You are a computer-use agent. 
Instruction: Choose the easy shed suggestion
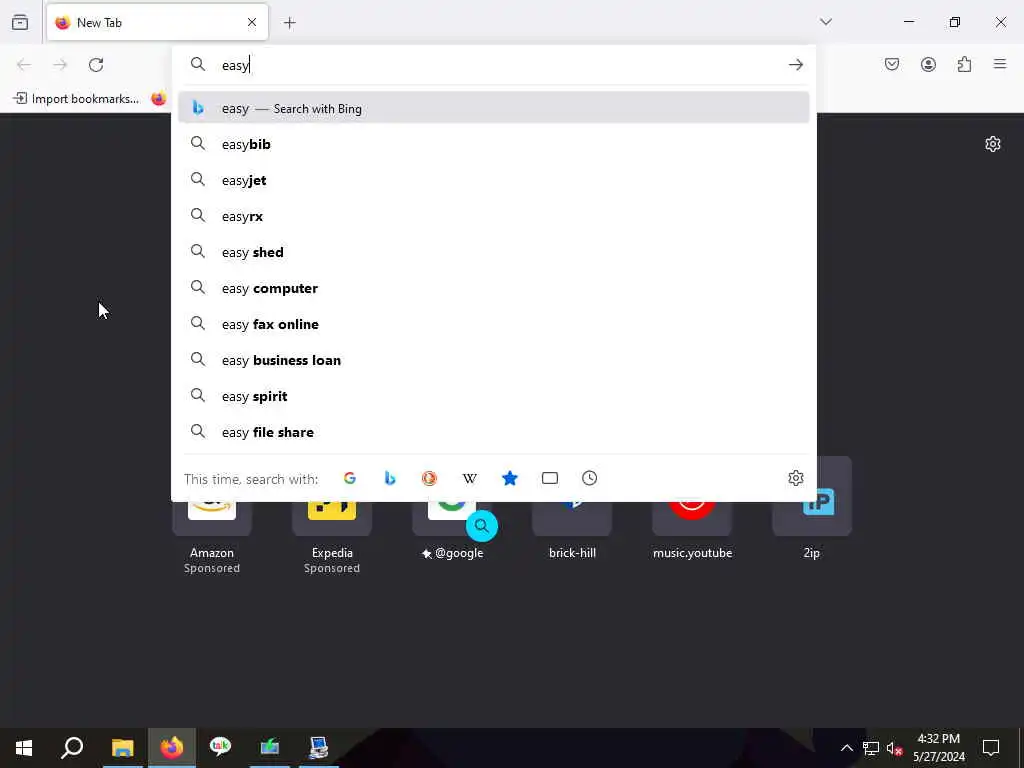(x=494, y=252)
